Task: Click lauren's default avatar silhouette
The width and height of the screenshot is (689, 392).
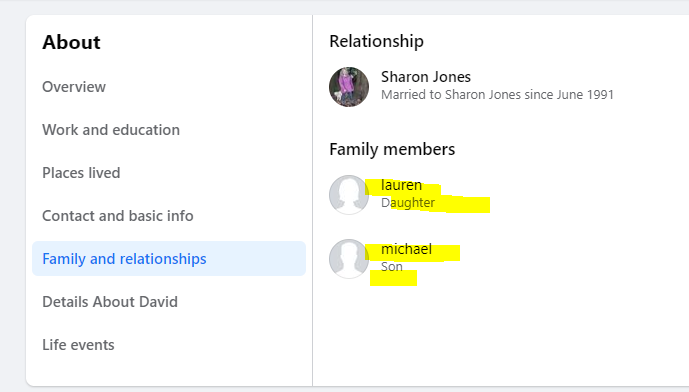Action: (x=349, y=195)
